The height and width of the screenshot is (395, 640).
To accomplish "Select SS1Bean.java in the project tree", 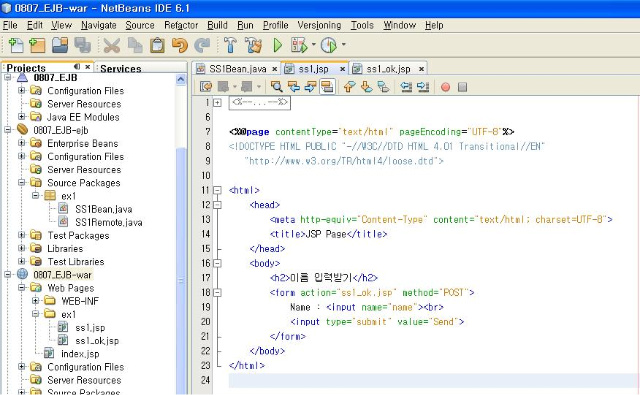I will (104, 209).
